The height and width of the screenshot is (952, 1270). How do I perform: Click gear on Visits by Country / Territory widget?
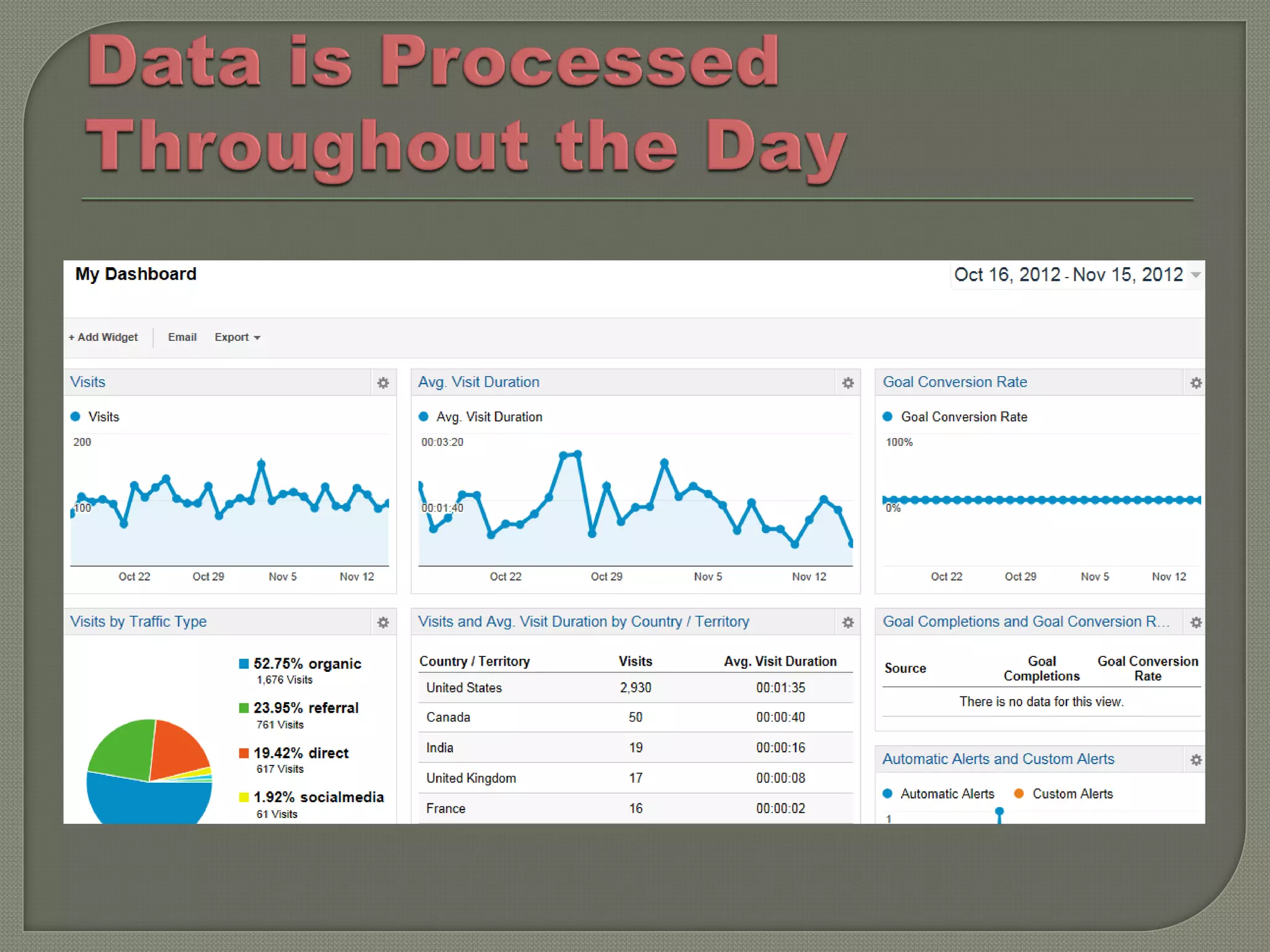848,622
